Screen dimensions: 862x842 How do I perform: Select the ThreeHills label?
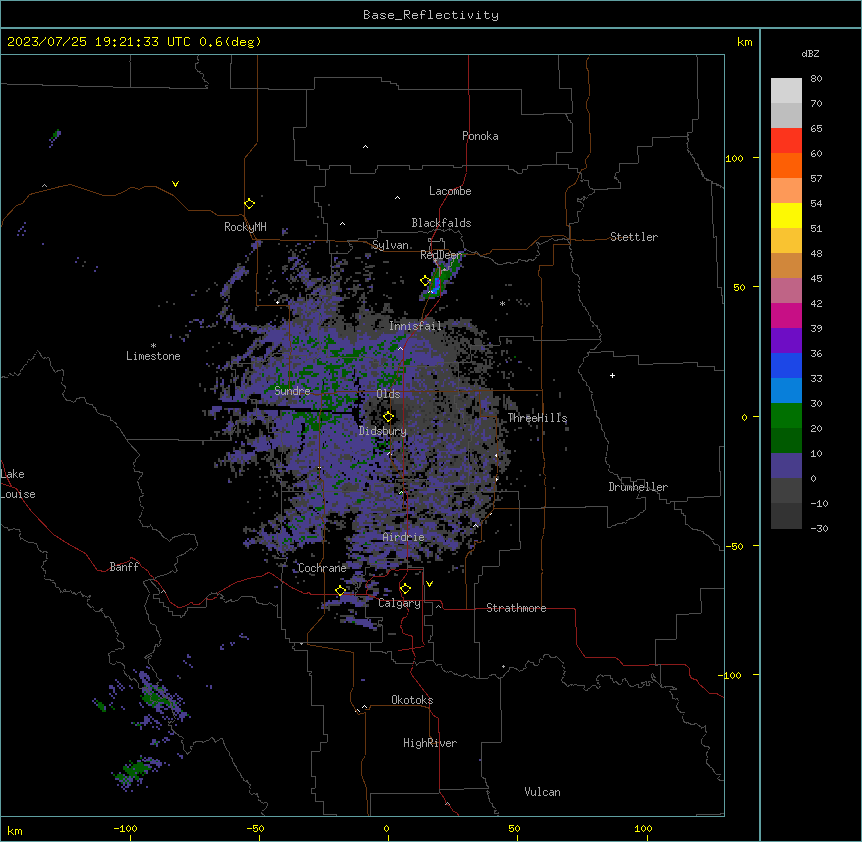[537, 418]
